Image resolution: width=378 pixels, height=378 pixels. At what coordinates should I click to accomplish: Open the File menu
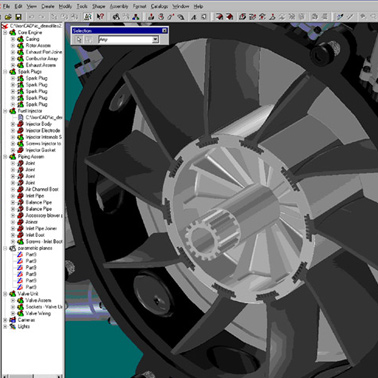click(x=7, y=6)
